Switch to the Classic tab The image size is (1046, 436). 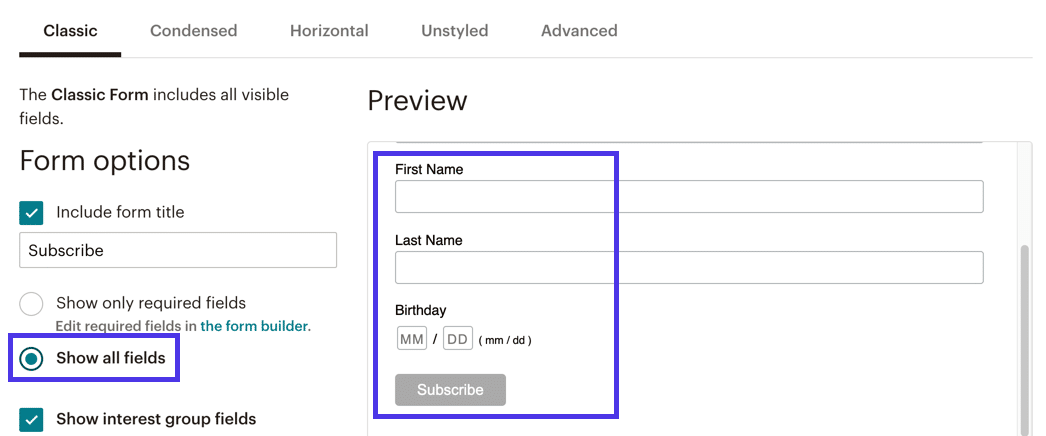pyautogui.click(x=70, y=31)
